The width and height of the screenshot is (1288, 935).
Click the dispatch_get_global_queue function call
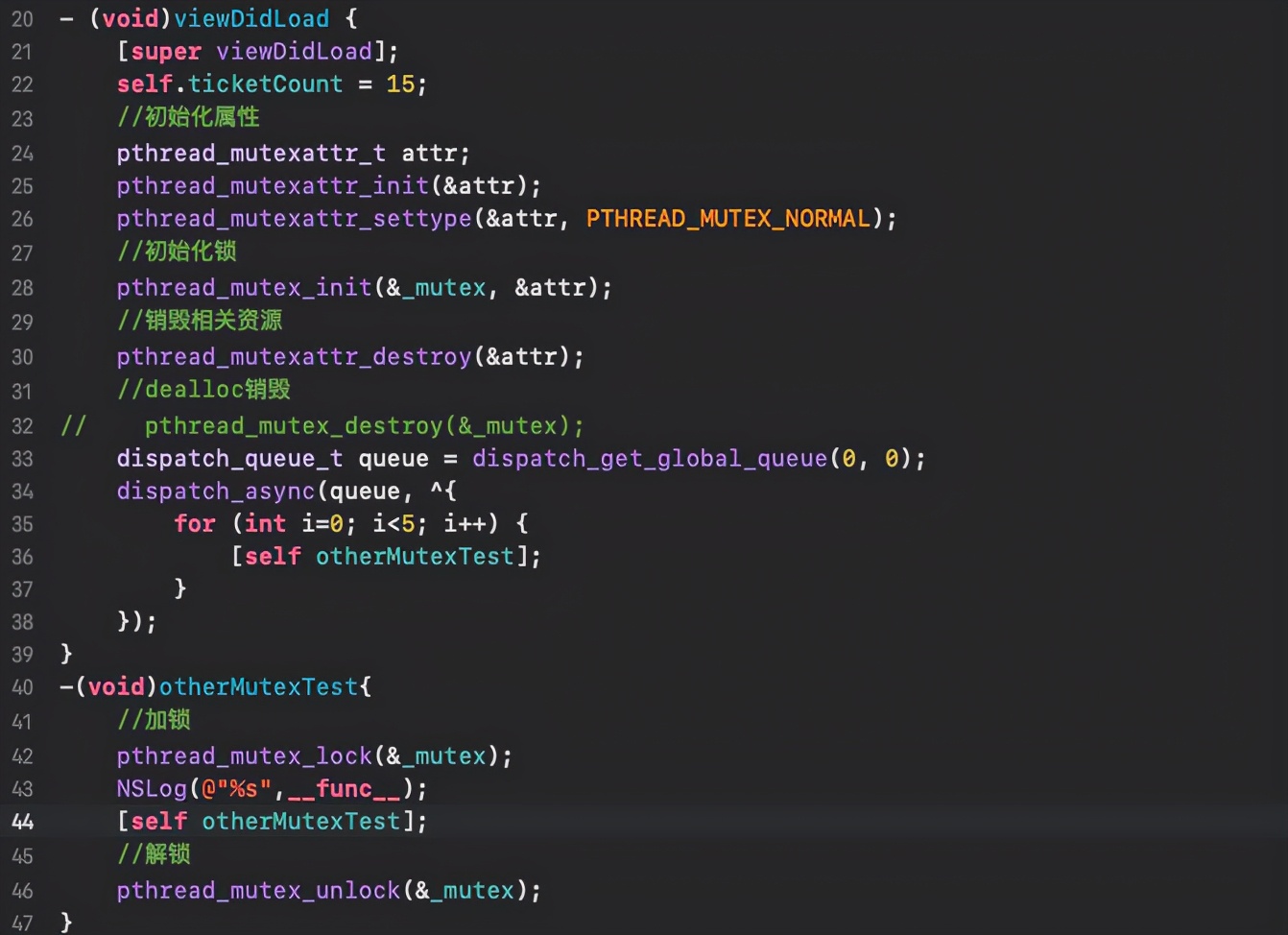coord(650,458)
